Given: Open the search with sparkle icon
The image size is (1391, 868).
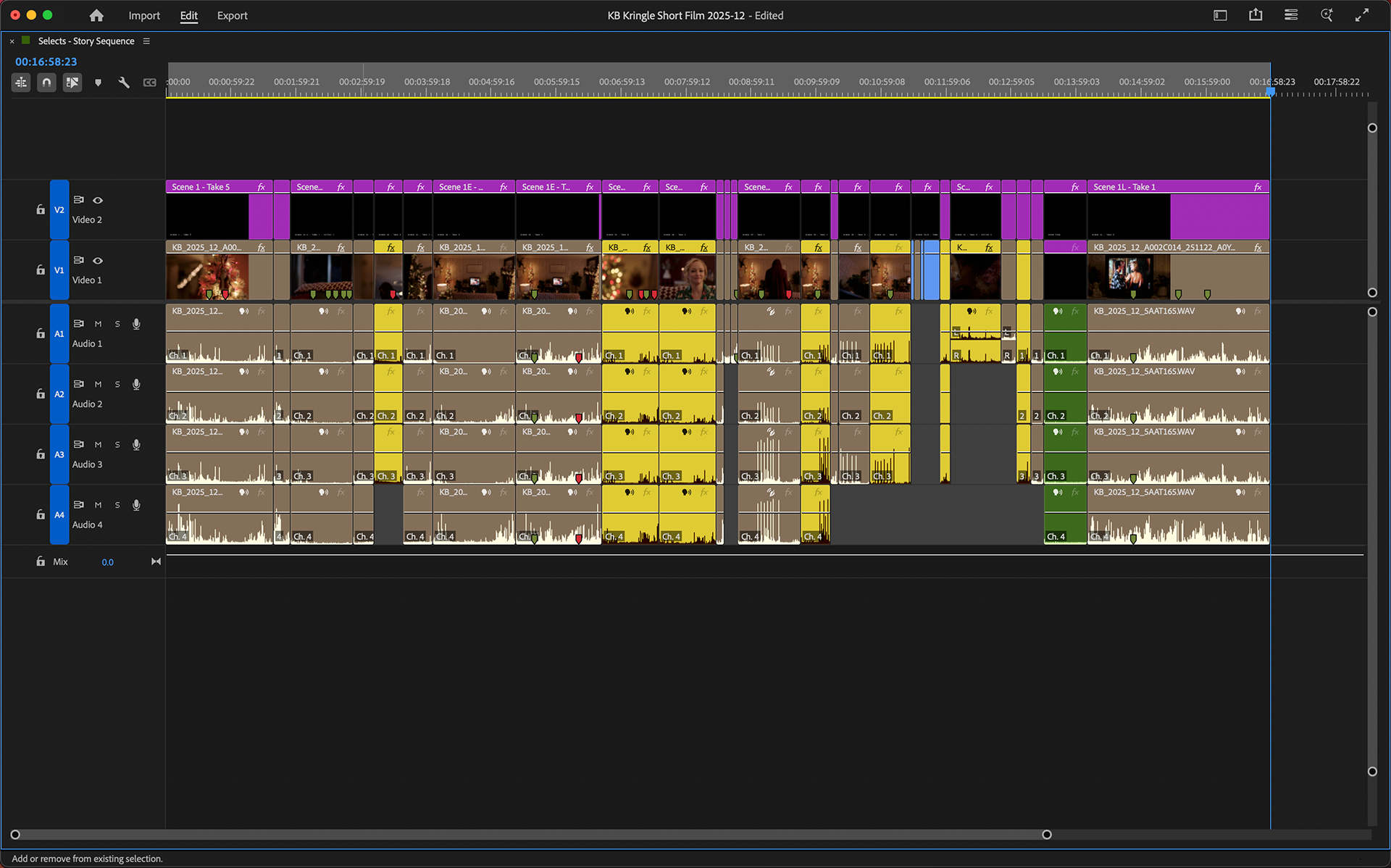Looking at the screenshot, I should (x=1327, y=14).
